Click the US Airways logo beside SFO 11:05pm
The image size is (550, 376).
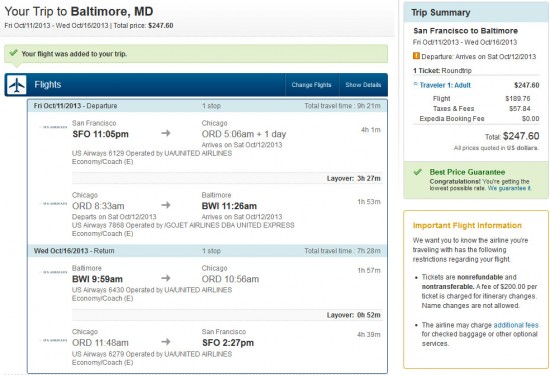[x=54, y=127]
